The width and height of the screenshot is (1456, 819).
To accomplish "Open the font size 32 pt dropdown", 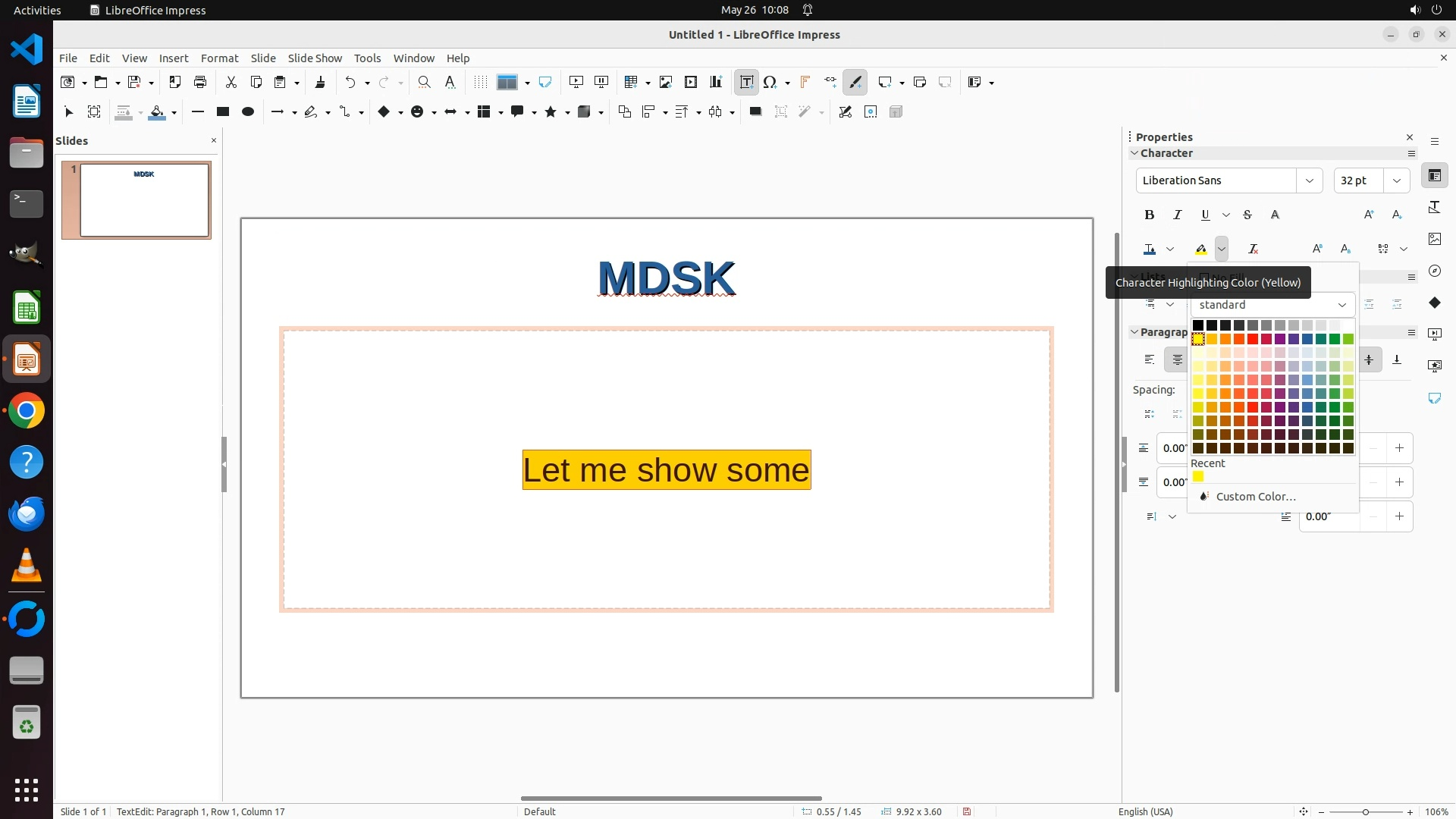I will 1396,180.
